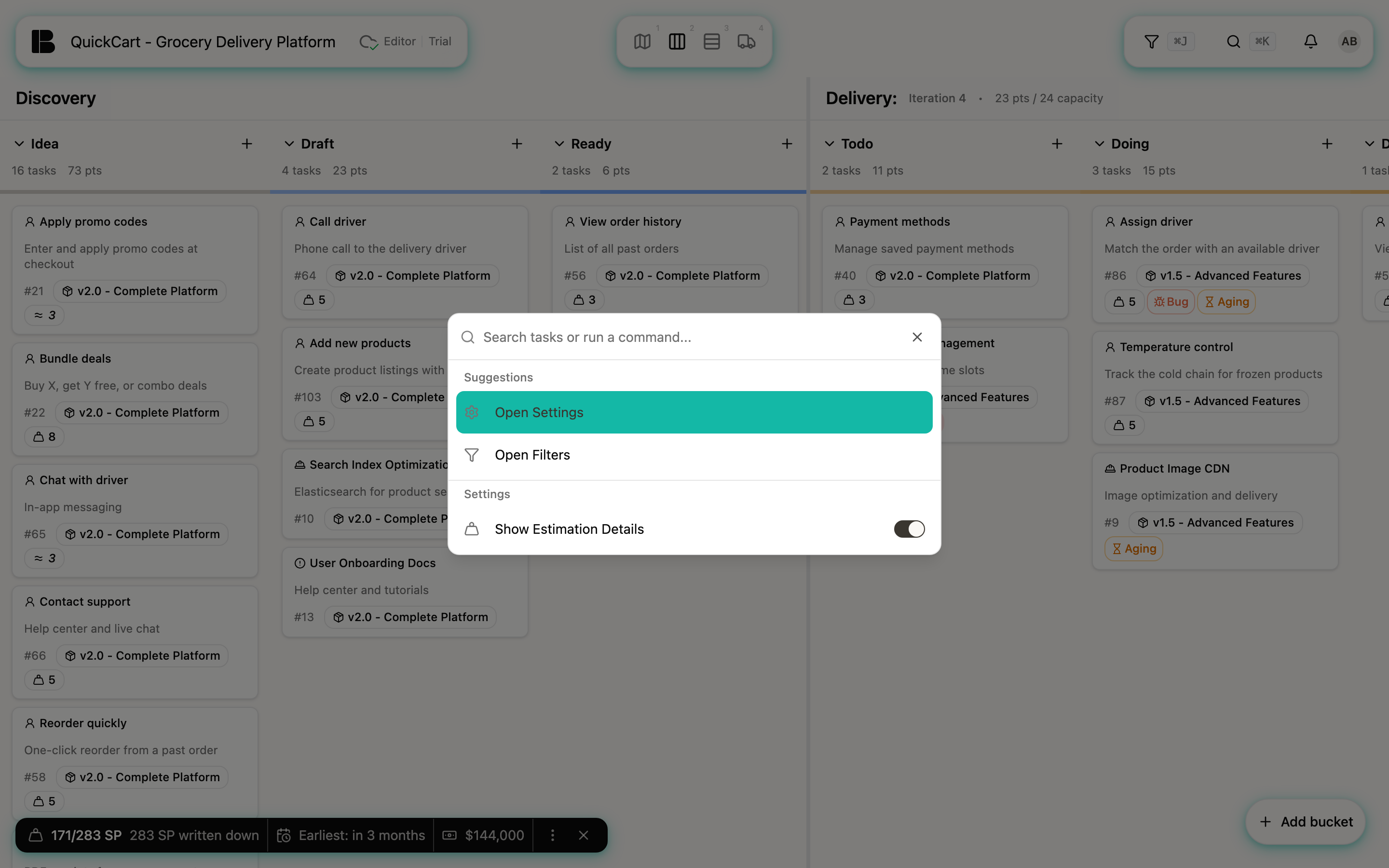Click the Editor role label
The height and width of the screenshot is (868, 1389).
pyautogui.click(x=399, y=41)
